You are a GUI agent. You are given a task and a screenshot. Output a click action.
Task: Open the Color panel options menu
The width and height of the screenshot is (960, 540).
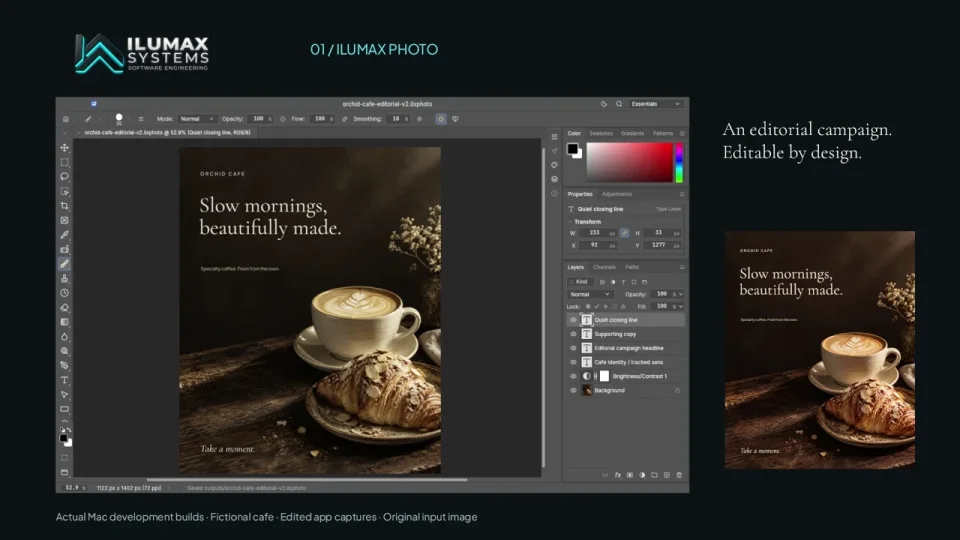point(682,133)
